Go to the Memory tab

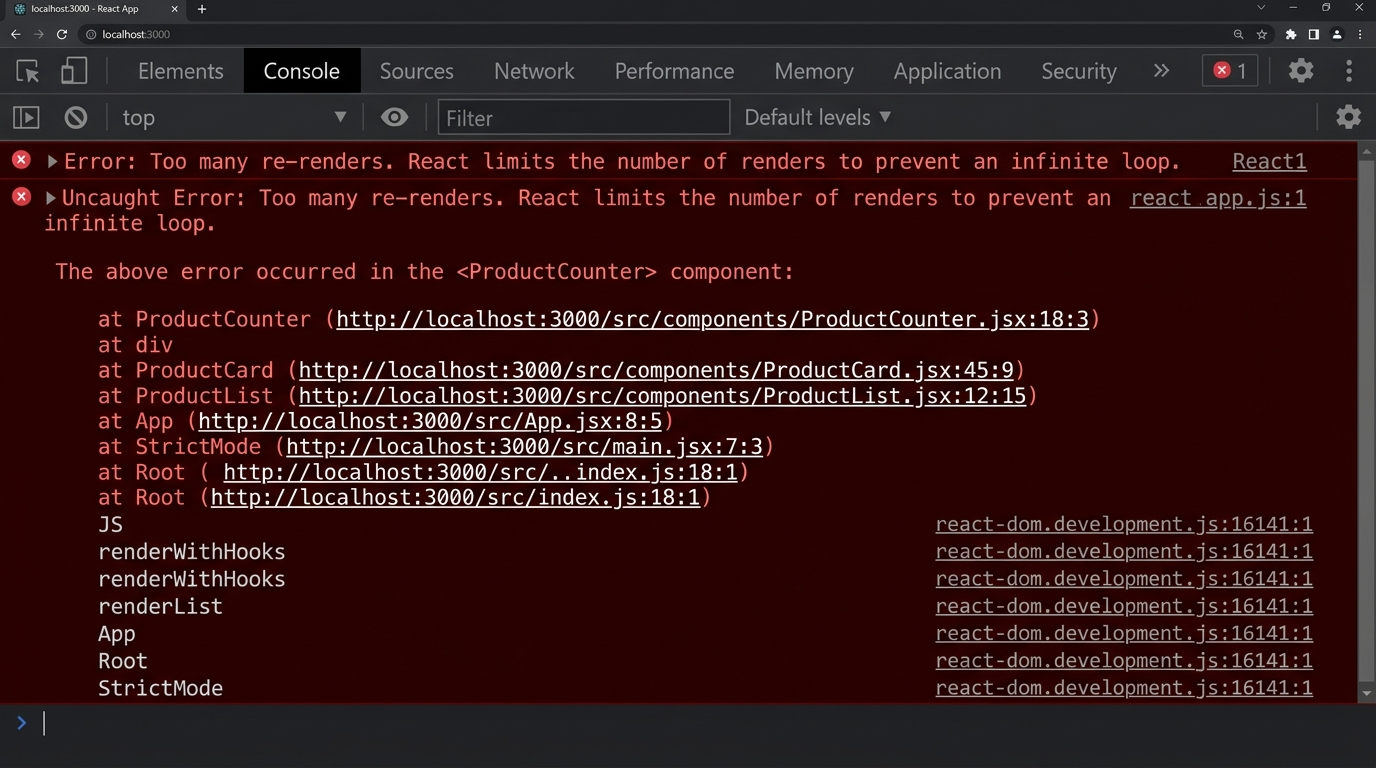click(814, 71)
